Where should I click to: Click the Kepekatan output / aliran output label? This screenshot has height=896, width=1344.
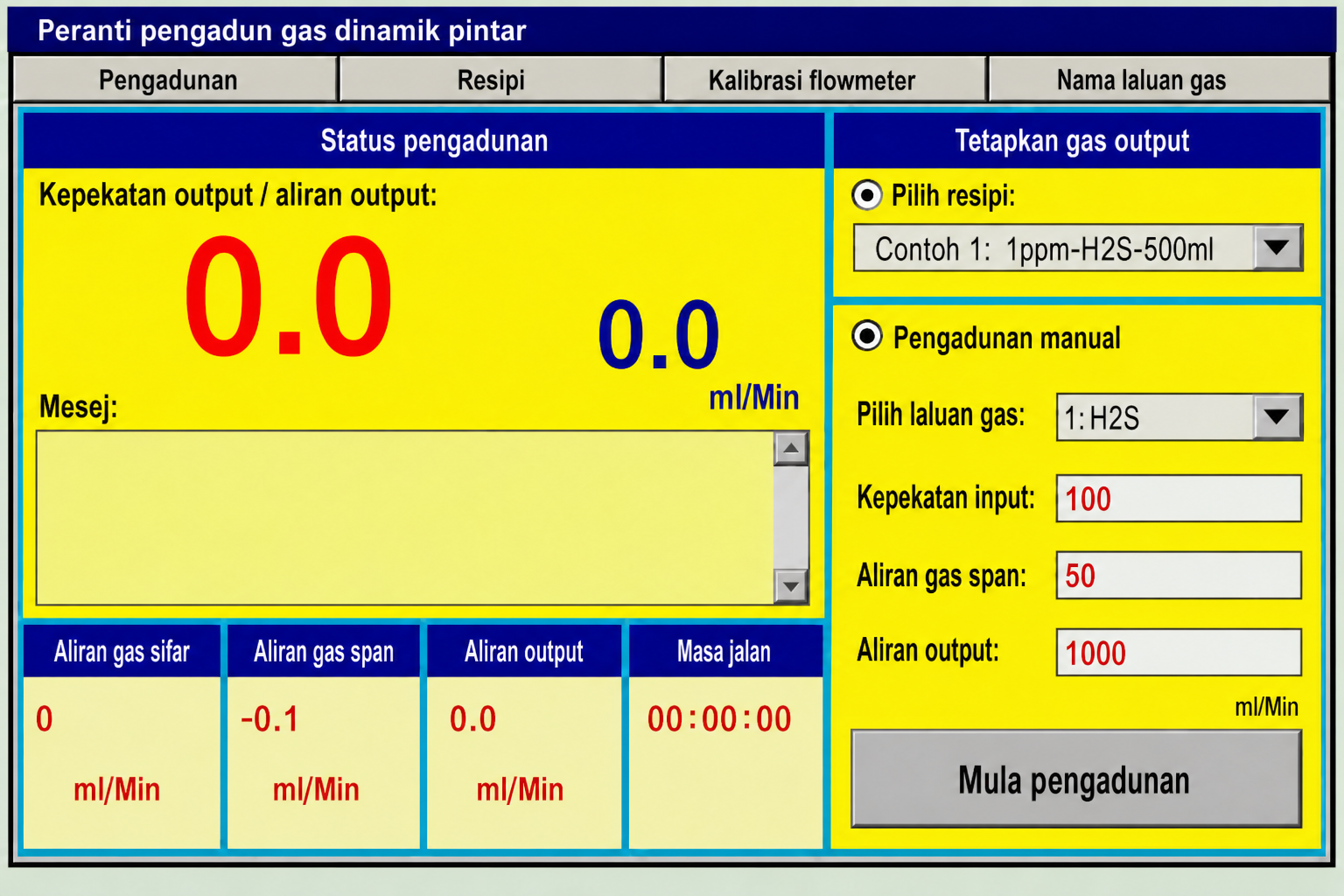238,195
